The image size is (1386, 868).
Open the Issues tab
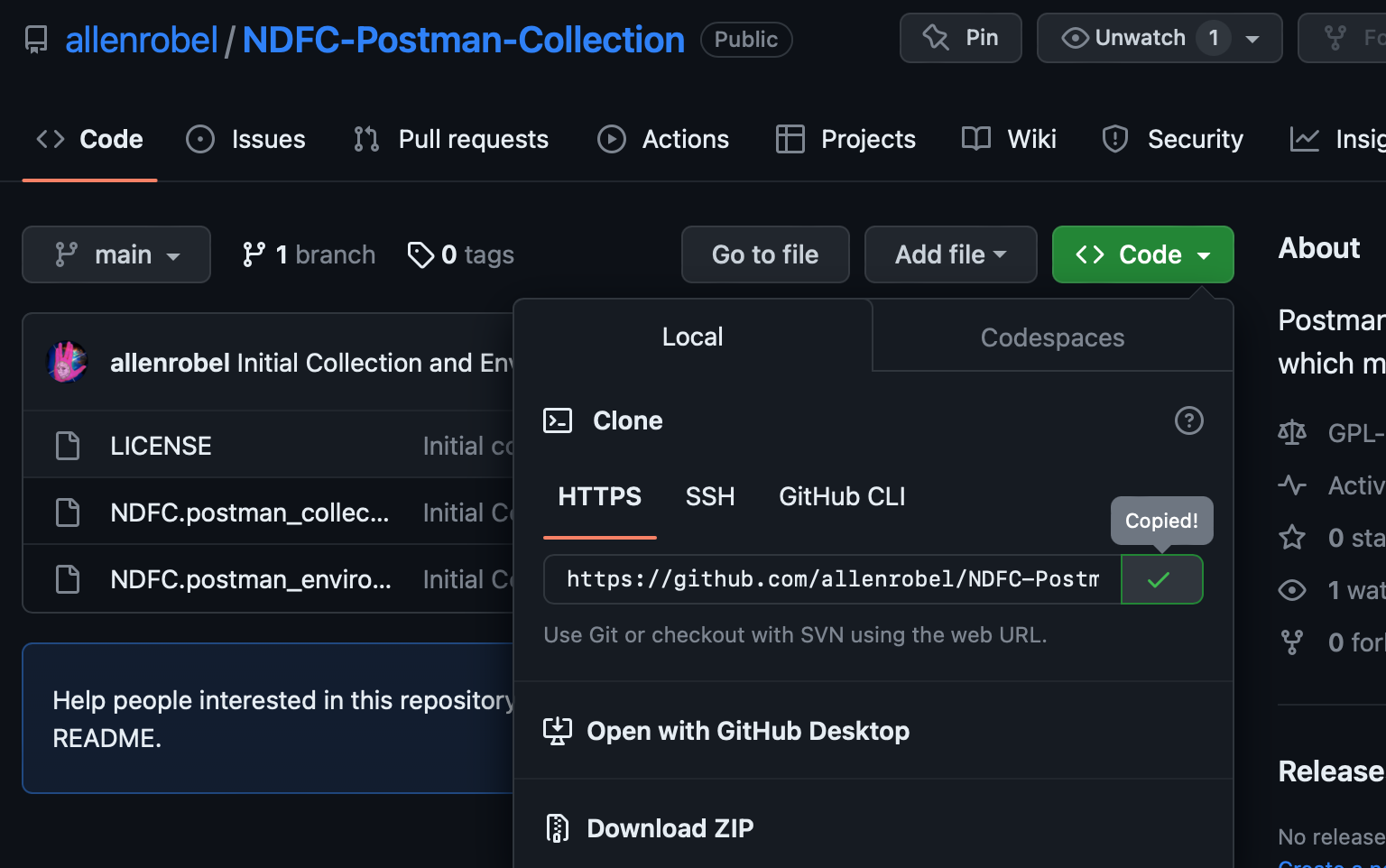(245, 139)
